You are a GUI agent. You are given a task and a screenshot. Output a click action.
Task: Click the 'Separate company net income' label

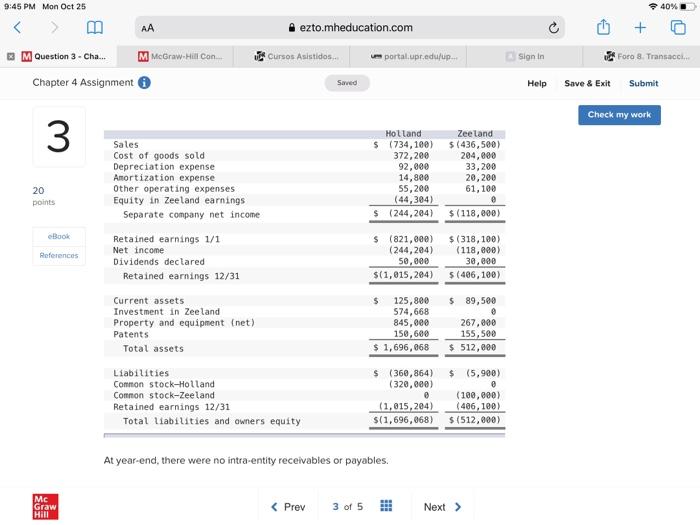pyautogui.click(x=192, y=215)
